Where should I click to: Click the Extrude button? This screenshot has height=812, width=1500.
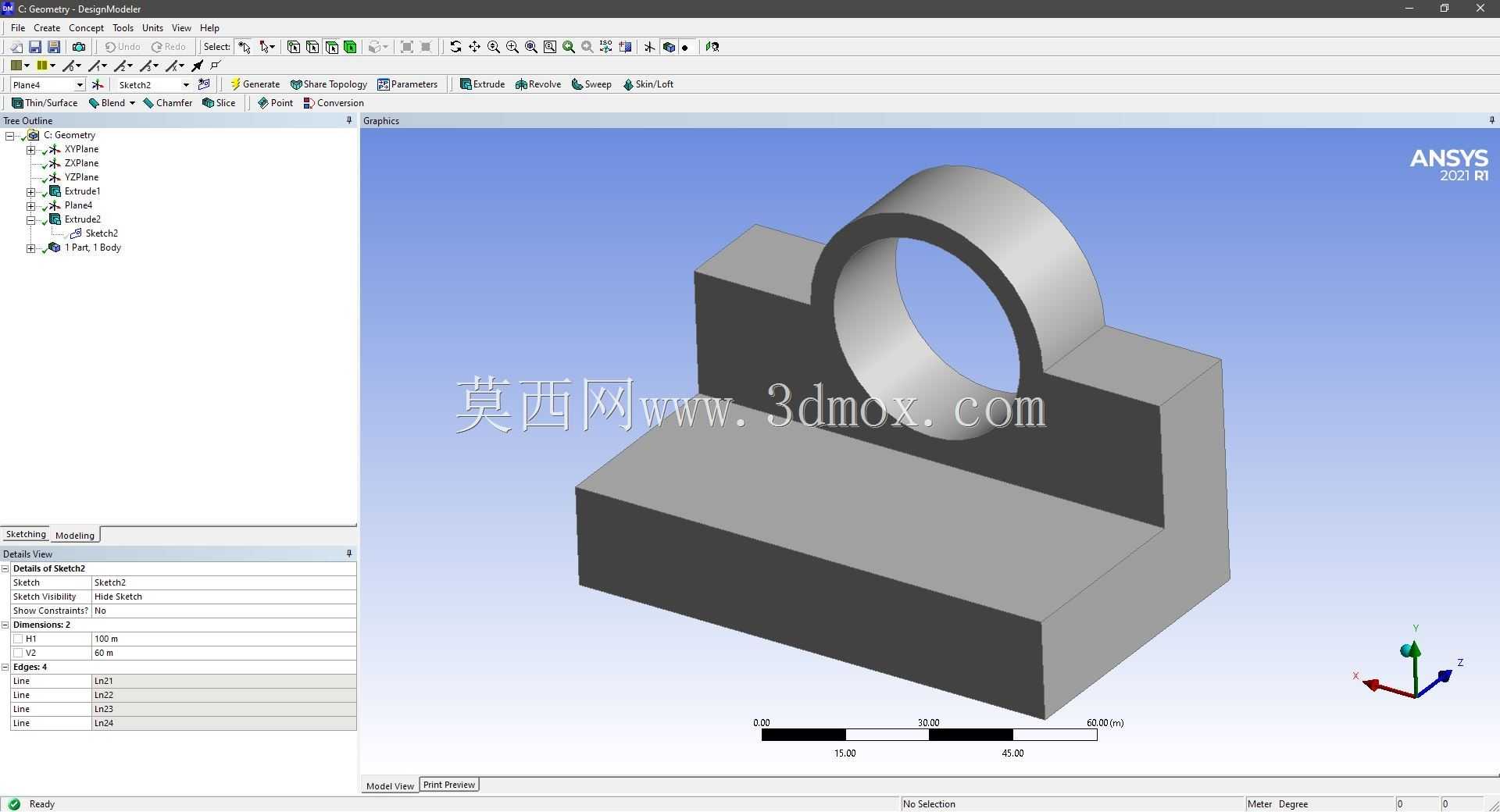click(482, 84)
